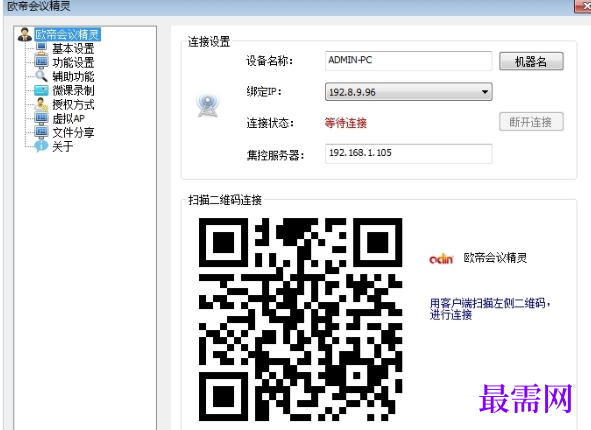591x430 pixels.
Task: Click the odin logo icon
Action: [x=441, y=259]
